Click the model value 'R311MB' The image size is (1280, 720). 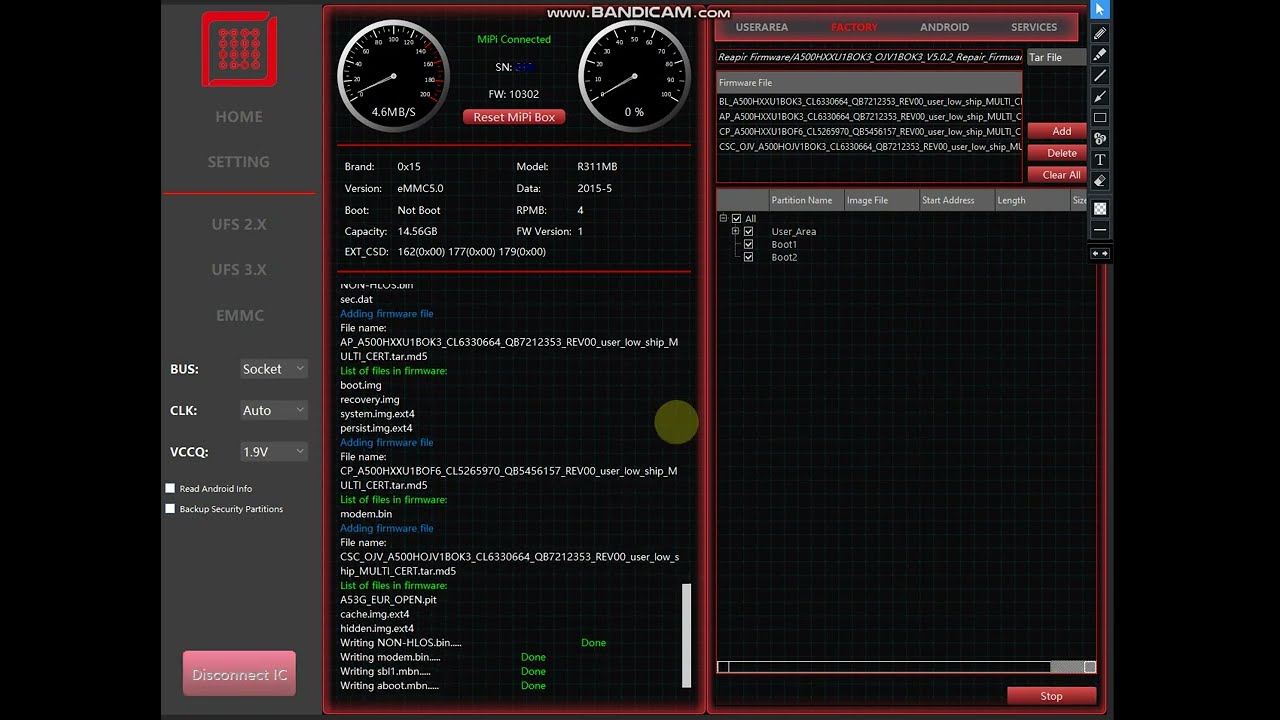[597, 166]
